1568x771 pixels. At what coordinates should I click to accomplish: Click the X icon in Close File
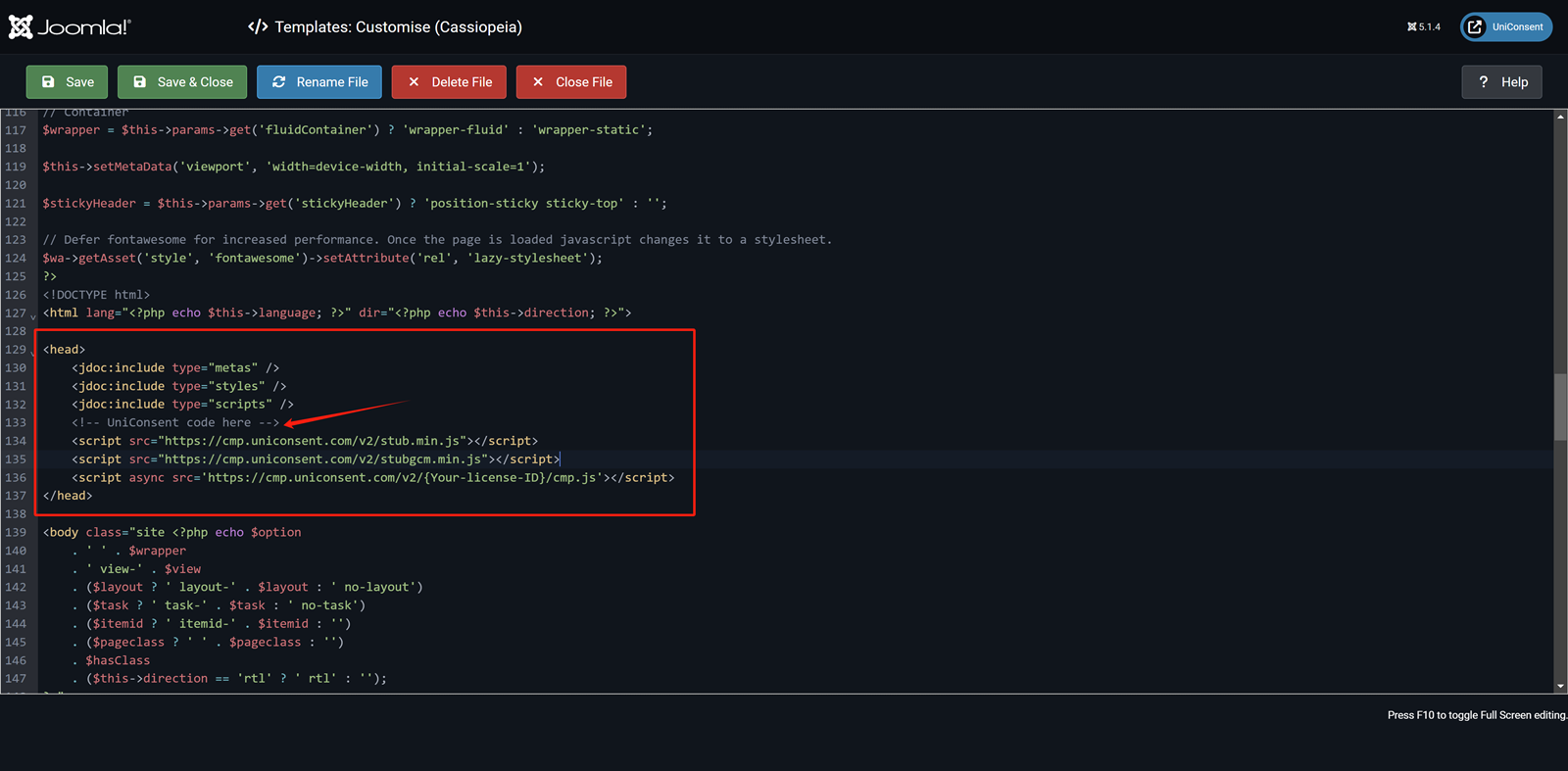click(538, 82)
